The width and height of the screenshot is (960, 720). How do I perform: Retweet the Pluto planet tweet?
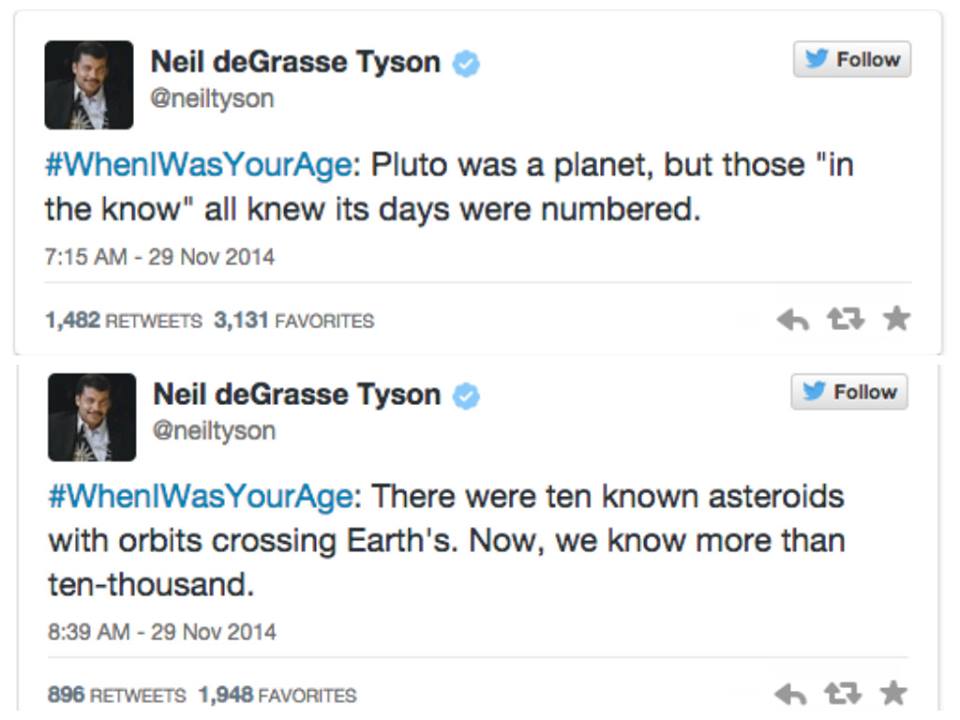pyautogui.click(x=846, y=319)
